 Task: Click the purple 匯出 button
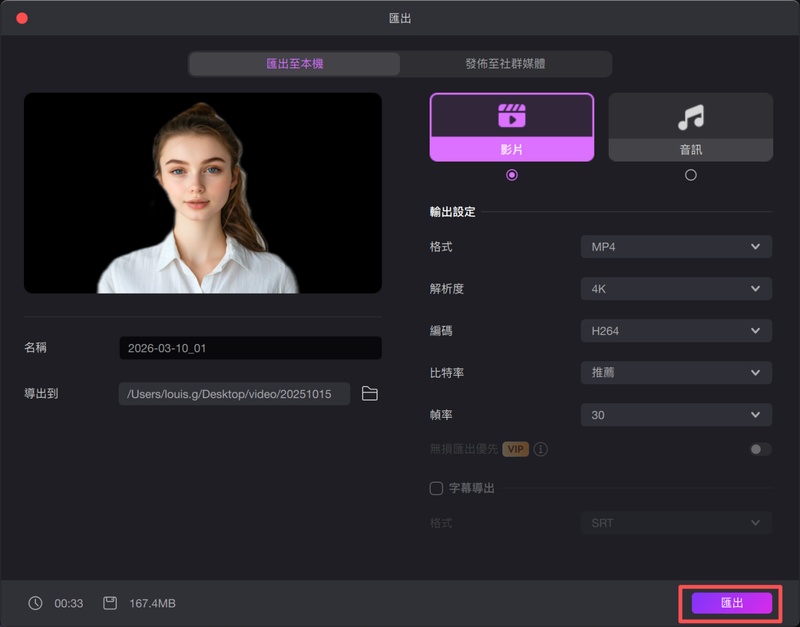coord(732,603)
